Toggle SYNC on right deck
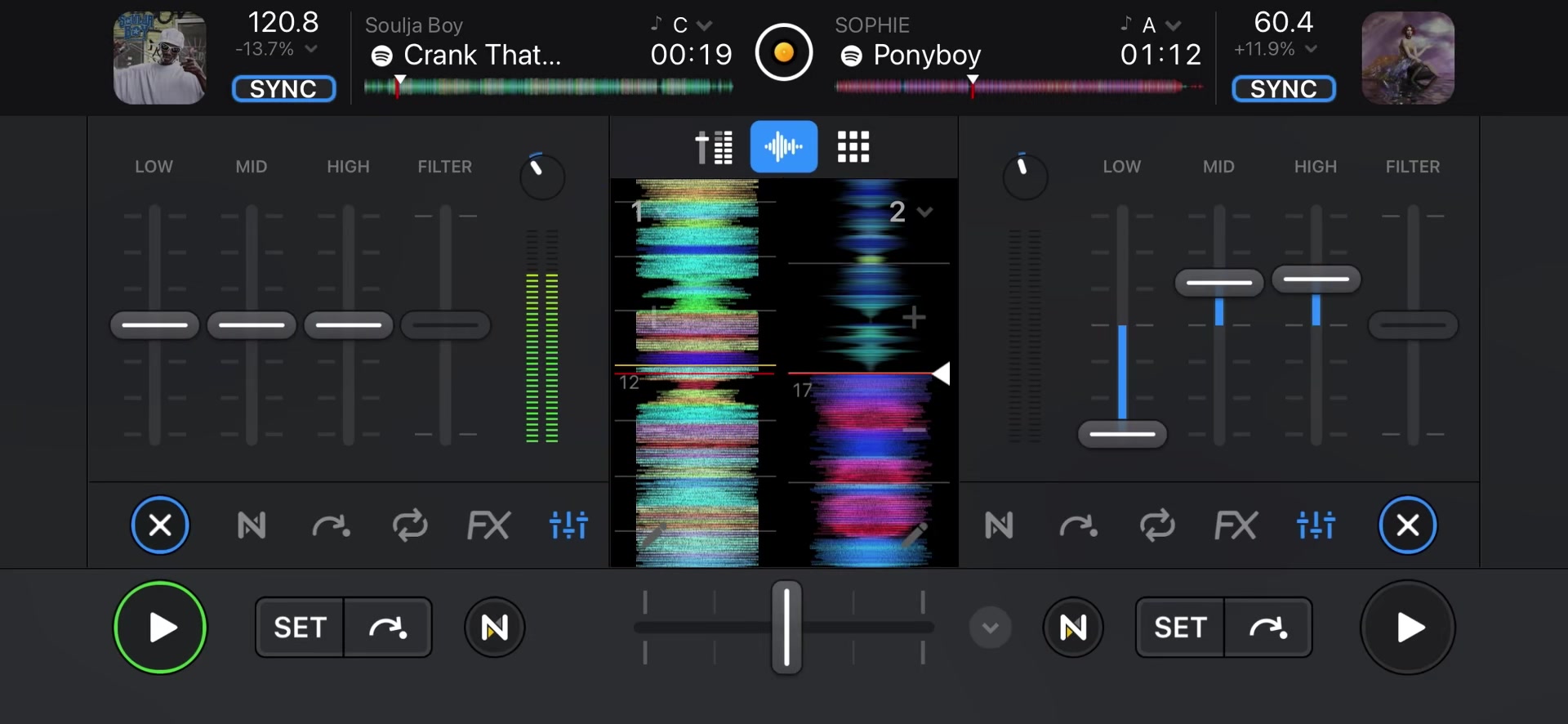 [1284, 88]
